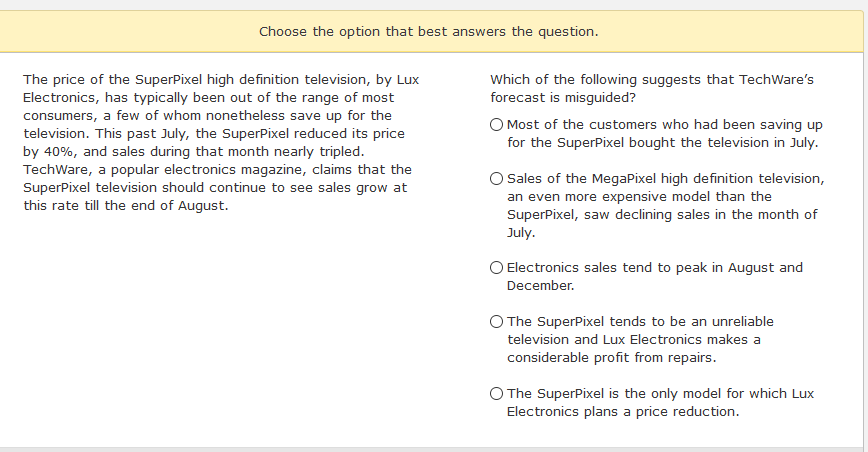
Task: Click the gray bar at the page bottom
Action: tap(429, 449)
